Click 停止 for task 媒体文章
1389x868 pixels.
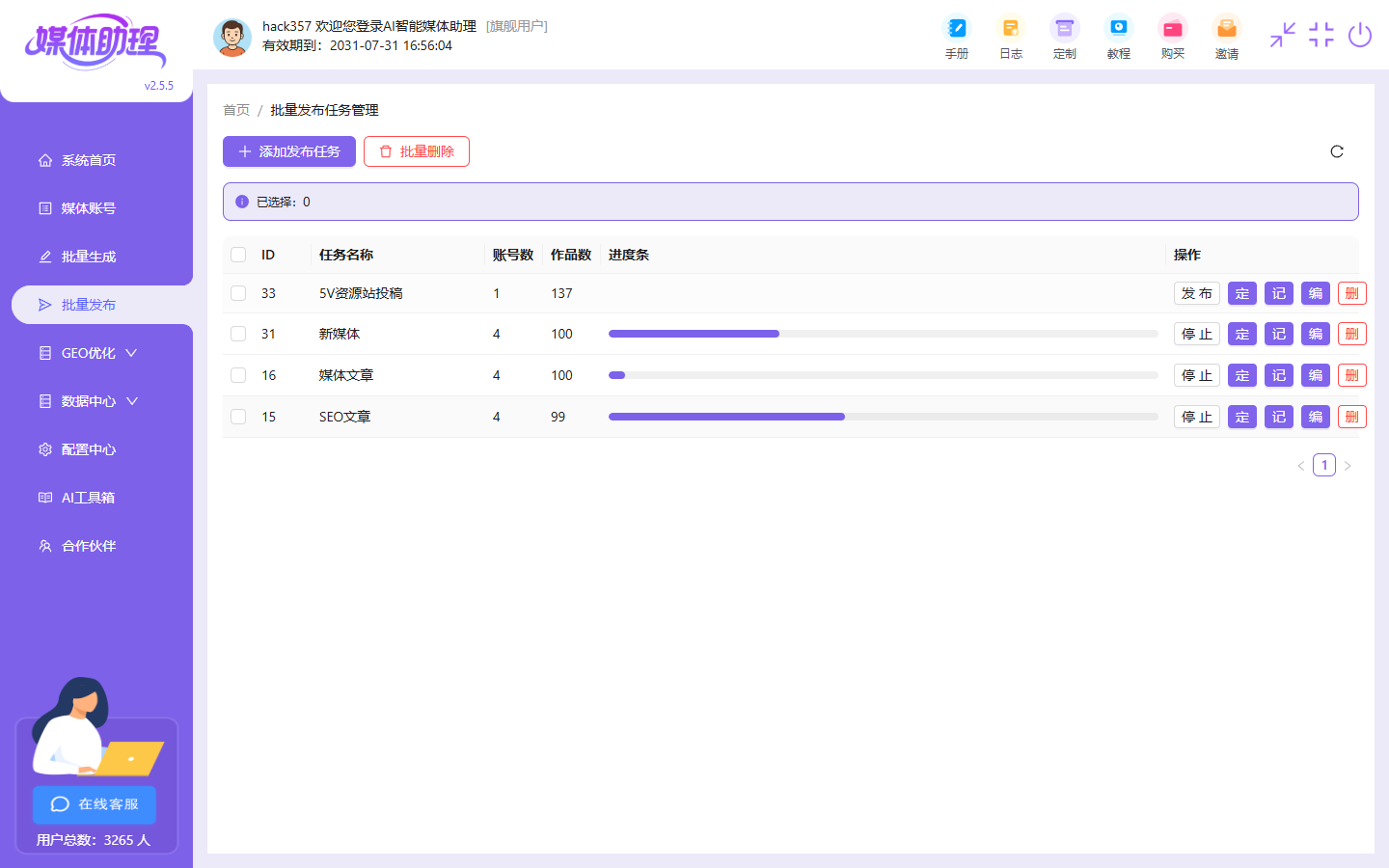(x=1197, y=375)
